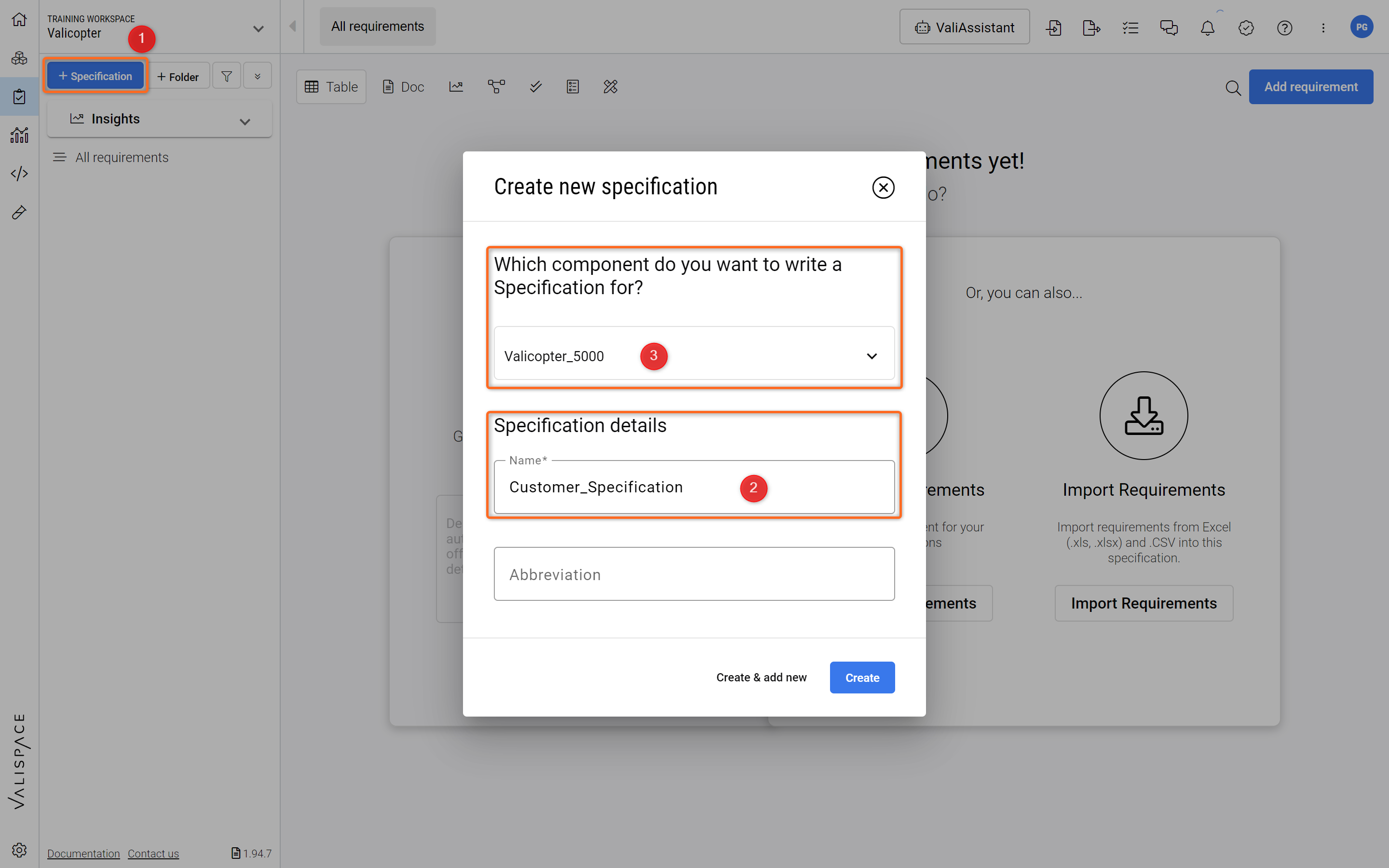1389x868 pixels.
Task: Click the Import Requirements download circle icon
Action: [x=1144, y=416]
